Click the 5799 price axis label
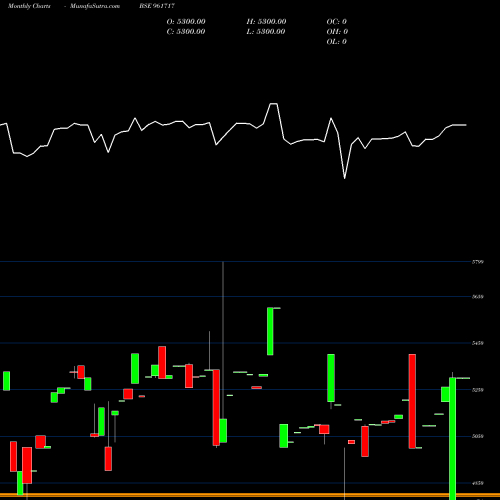 tap(478, 262)
